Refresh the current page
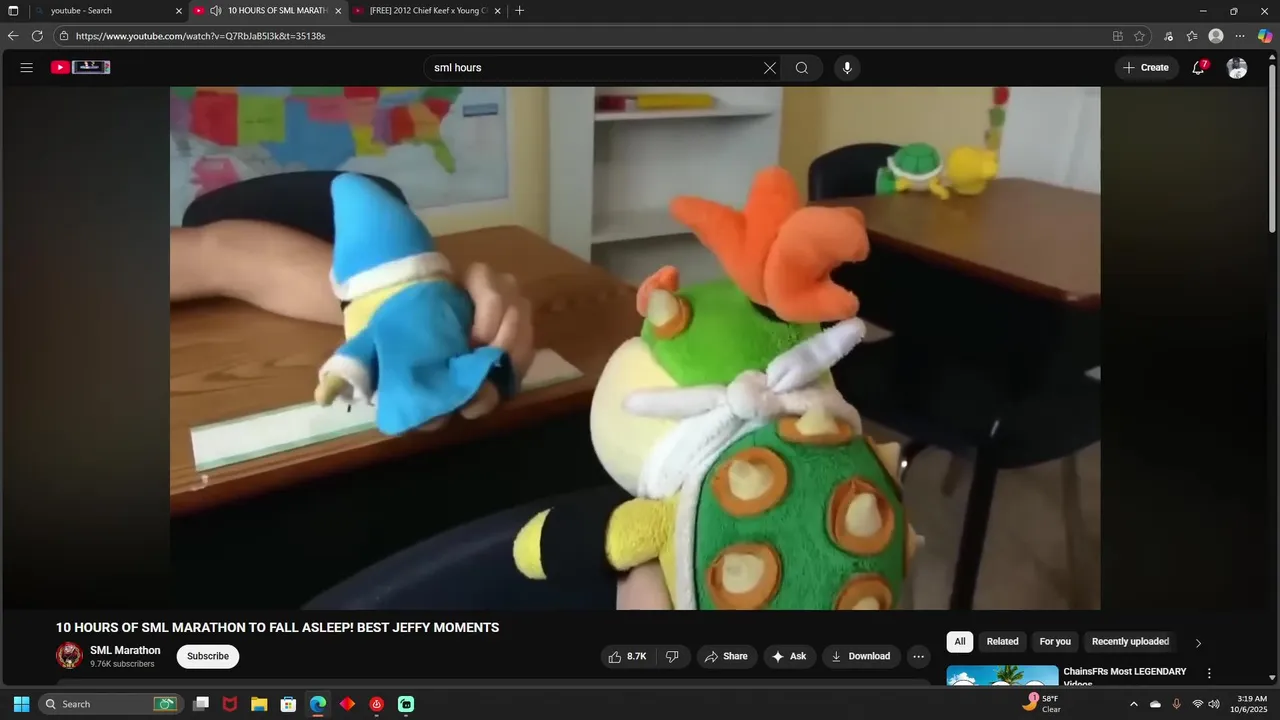1280x720 pixels. 37,36
